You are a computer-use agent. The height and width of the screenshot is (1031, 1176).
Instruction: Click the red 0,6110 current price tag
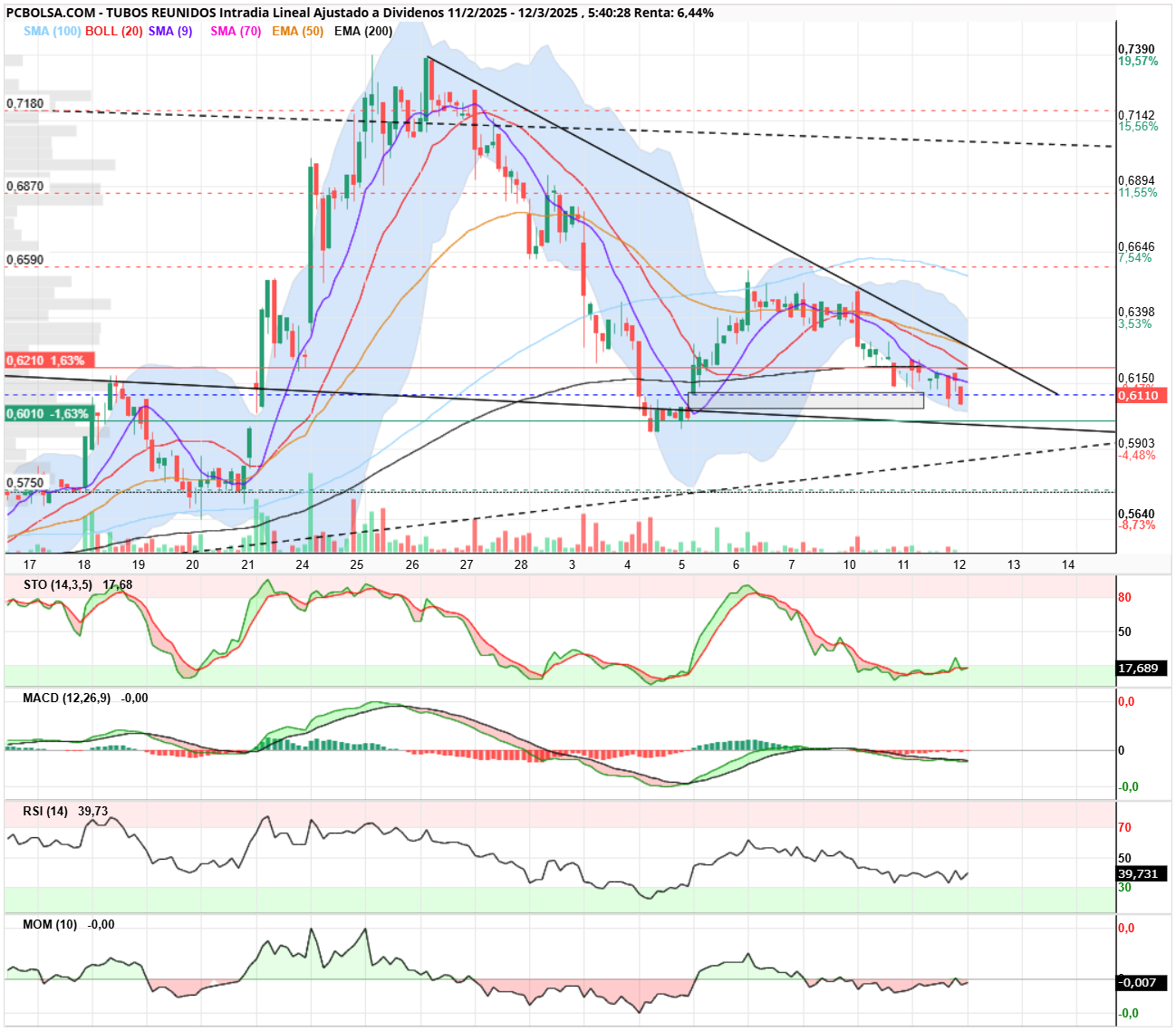[1142, 396]
